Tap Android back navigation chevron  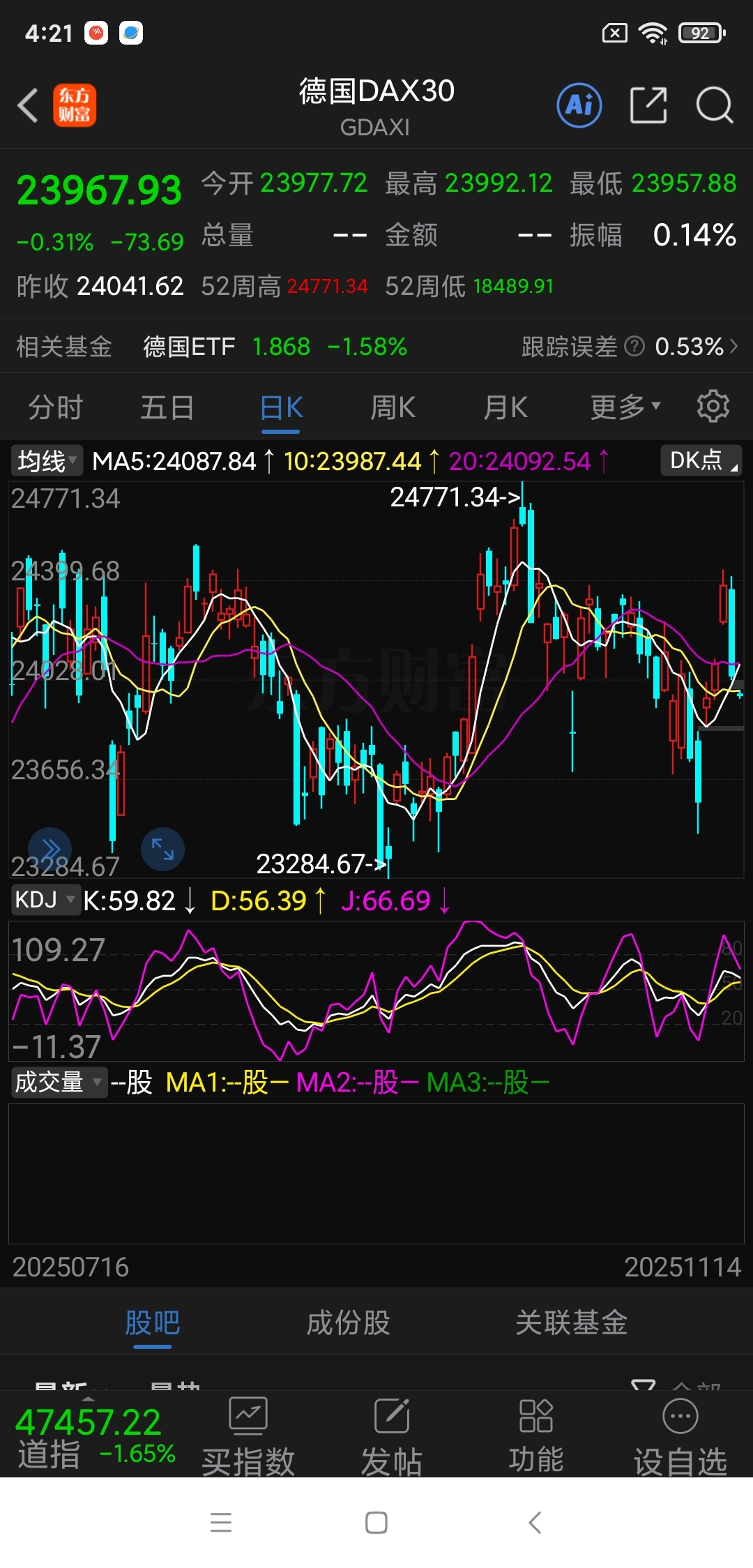(x=535, y=1522)
